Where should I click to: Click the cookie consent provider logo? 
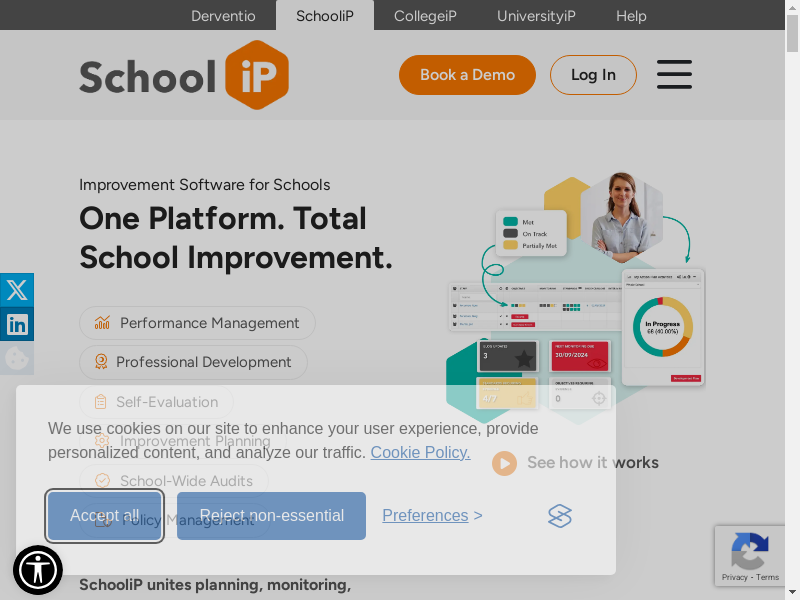click(560, 516)
